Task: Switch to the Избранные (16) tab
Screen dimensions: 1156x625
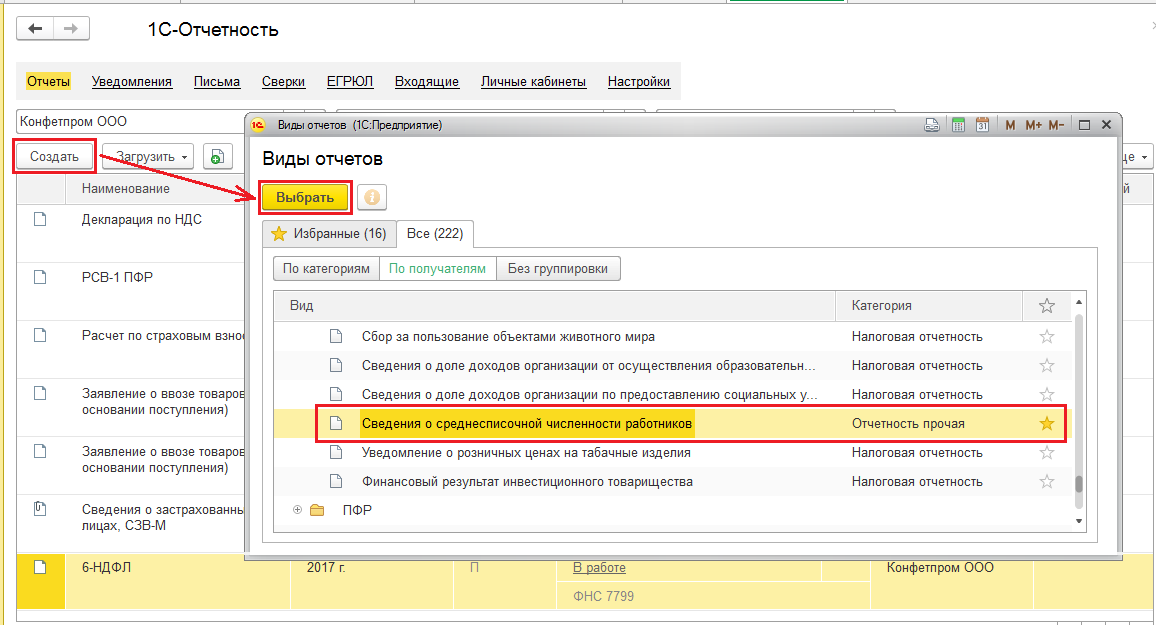Action: point(328,233)
